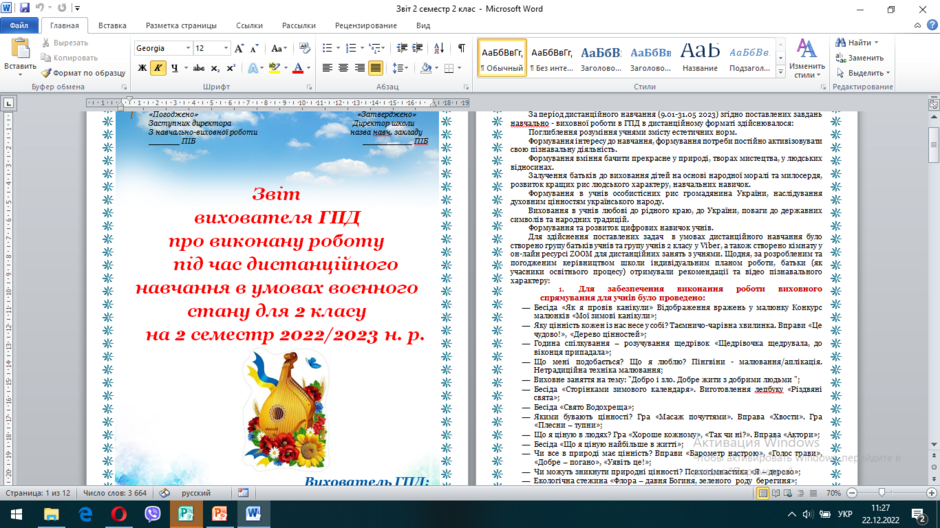Activate Формат по образцу painter
The height and width of the screenshot is (528, 940).
tap(83, 73)
